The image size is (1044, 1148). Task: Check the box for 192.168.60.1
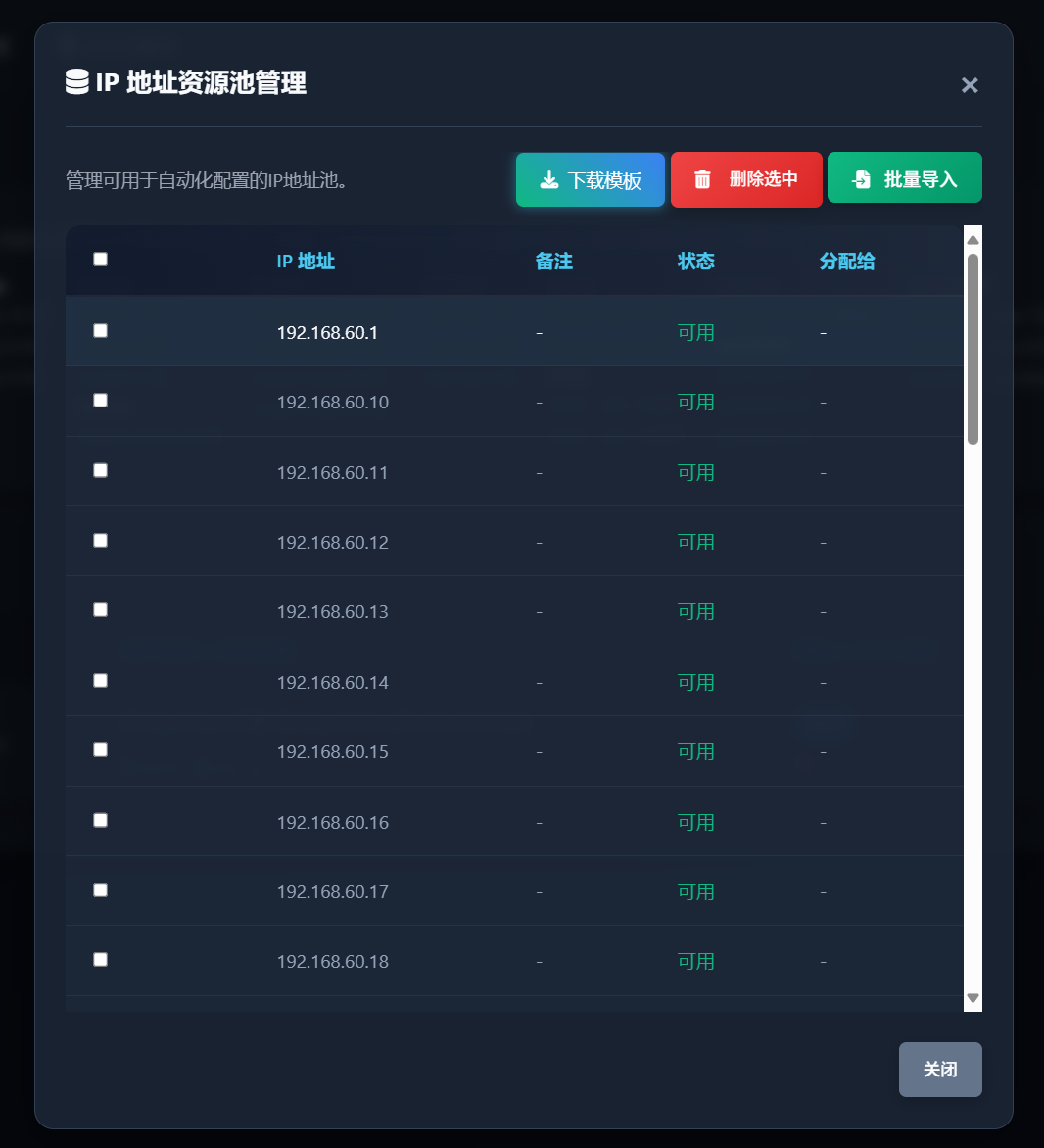point(100,331)
